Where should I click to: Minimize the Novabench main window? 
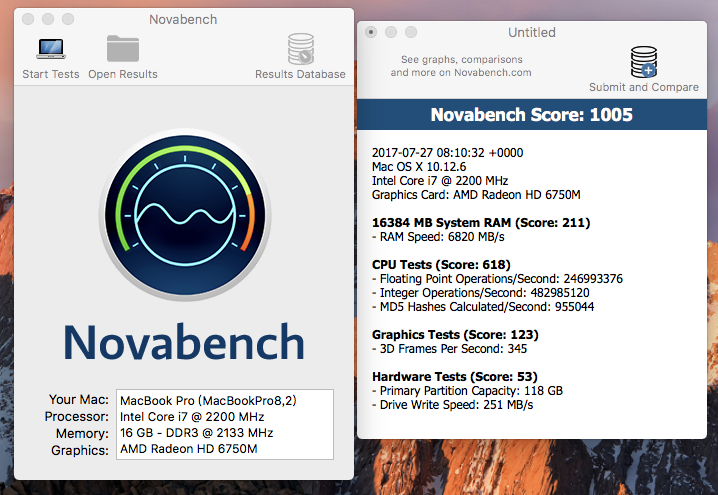click(x=48, y=19)
